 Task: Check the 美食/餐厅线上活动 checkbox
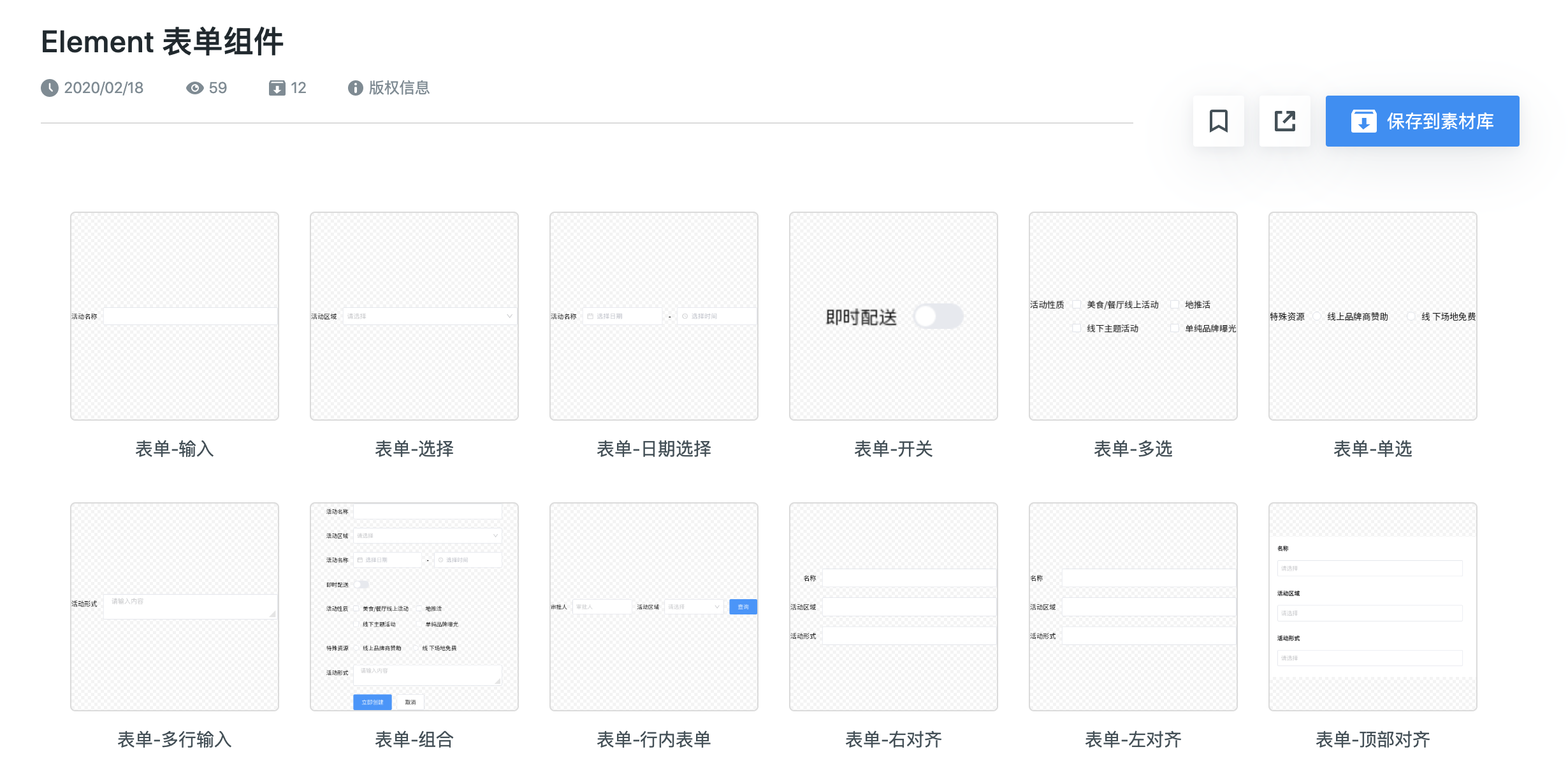click(1077, 305)
